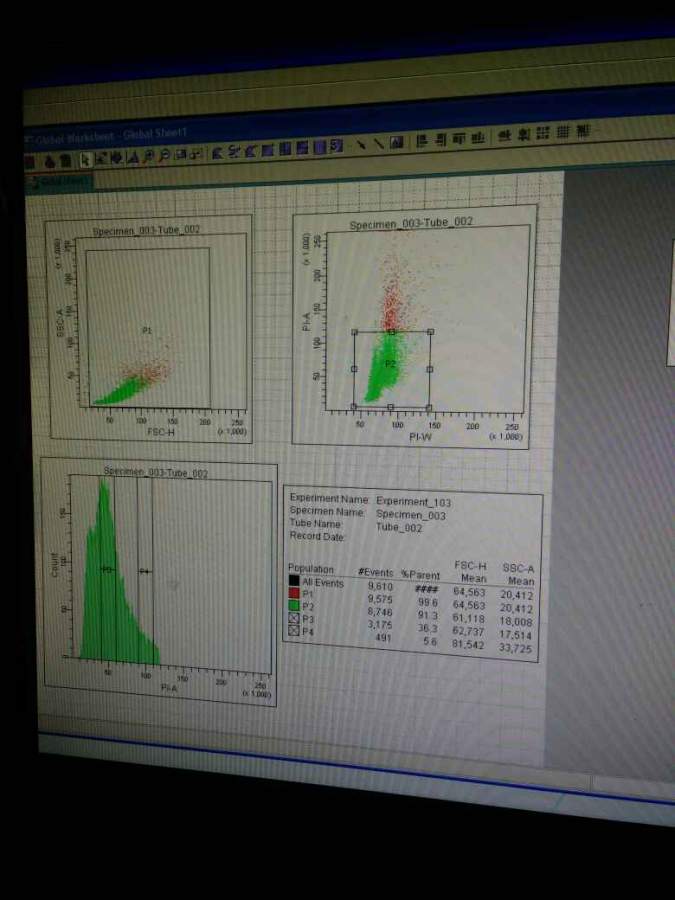
Task: Click the histogram plot title Specimen_003-Tube_002
Action: coord(156,472)
